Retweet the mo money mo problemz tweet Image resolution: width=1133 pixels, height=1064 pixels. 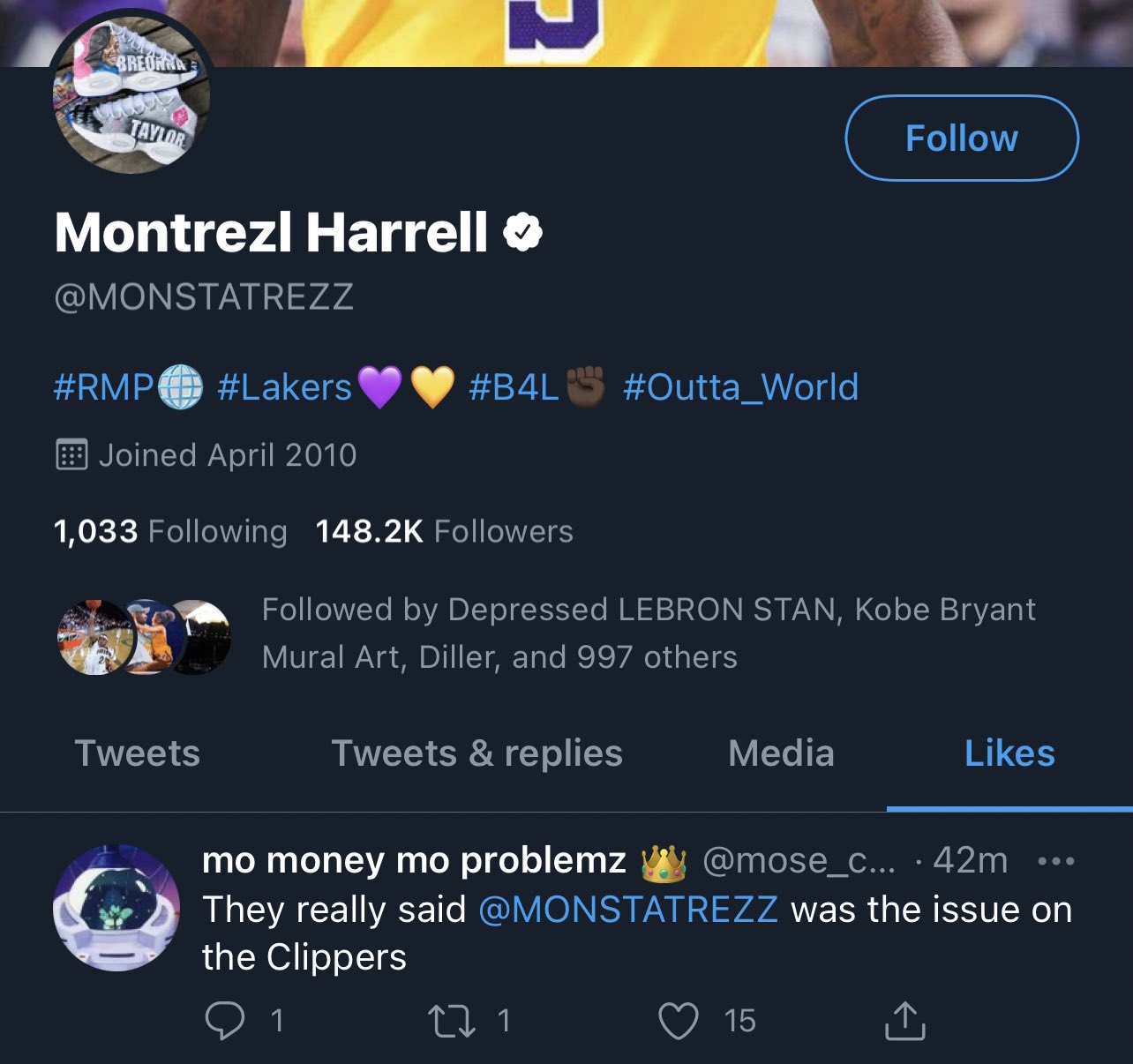tap(452, 1021)
